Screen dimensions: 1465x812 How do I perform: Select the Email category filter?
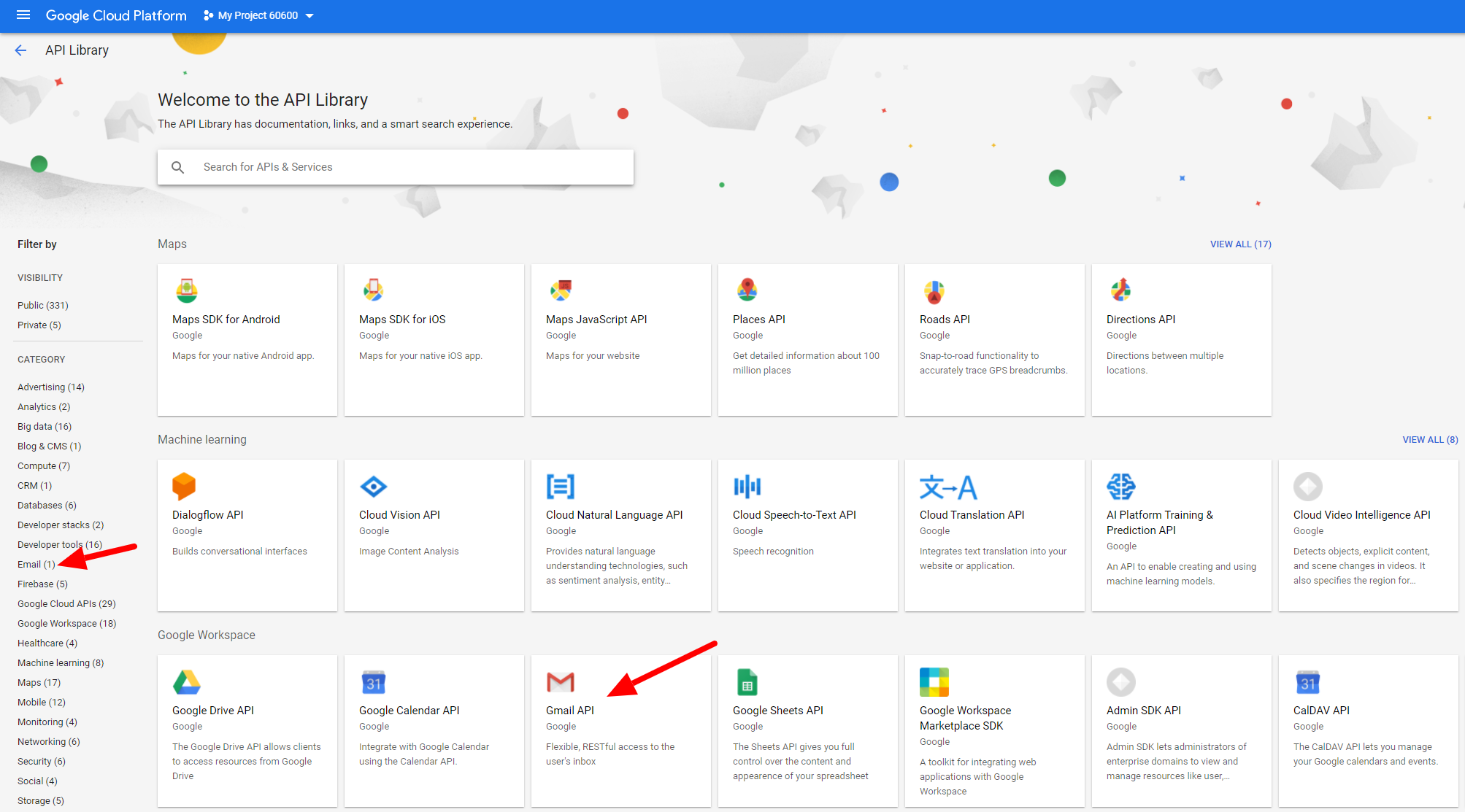click(x=36, y=564)
